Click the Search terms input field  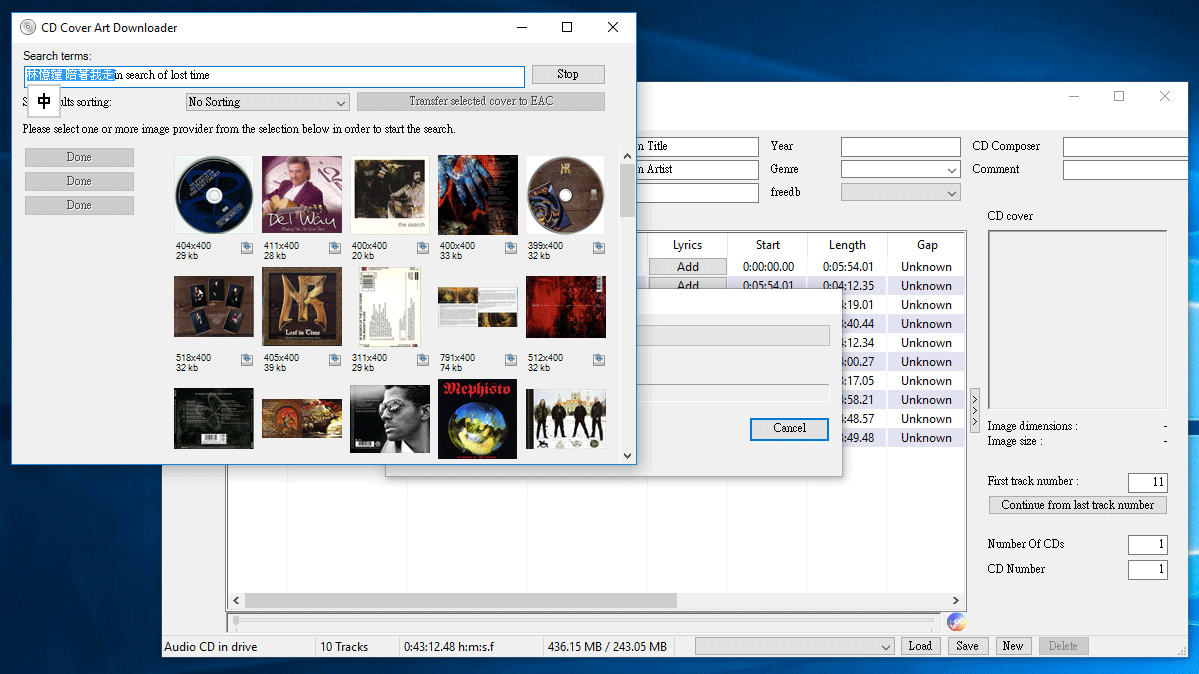coord(275,76)
